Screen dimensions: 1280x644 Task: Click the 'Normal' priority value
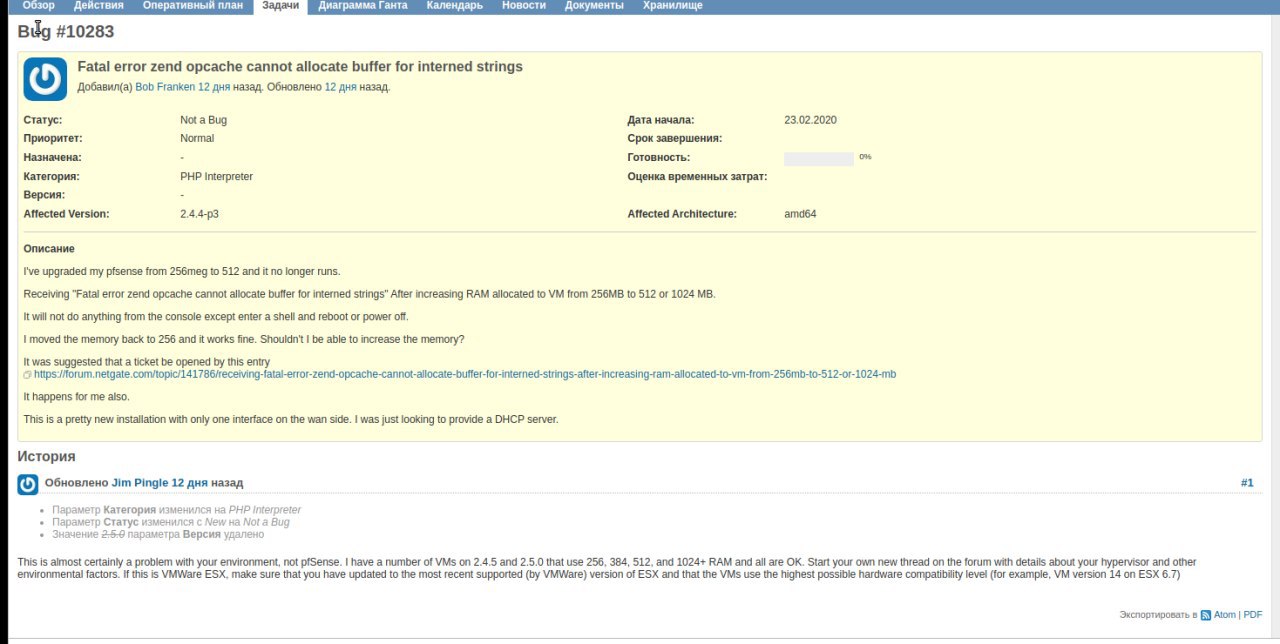pos(197,139)
